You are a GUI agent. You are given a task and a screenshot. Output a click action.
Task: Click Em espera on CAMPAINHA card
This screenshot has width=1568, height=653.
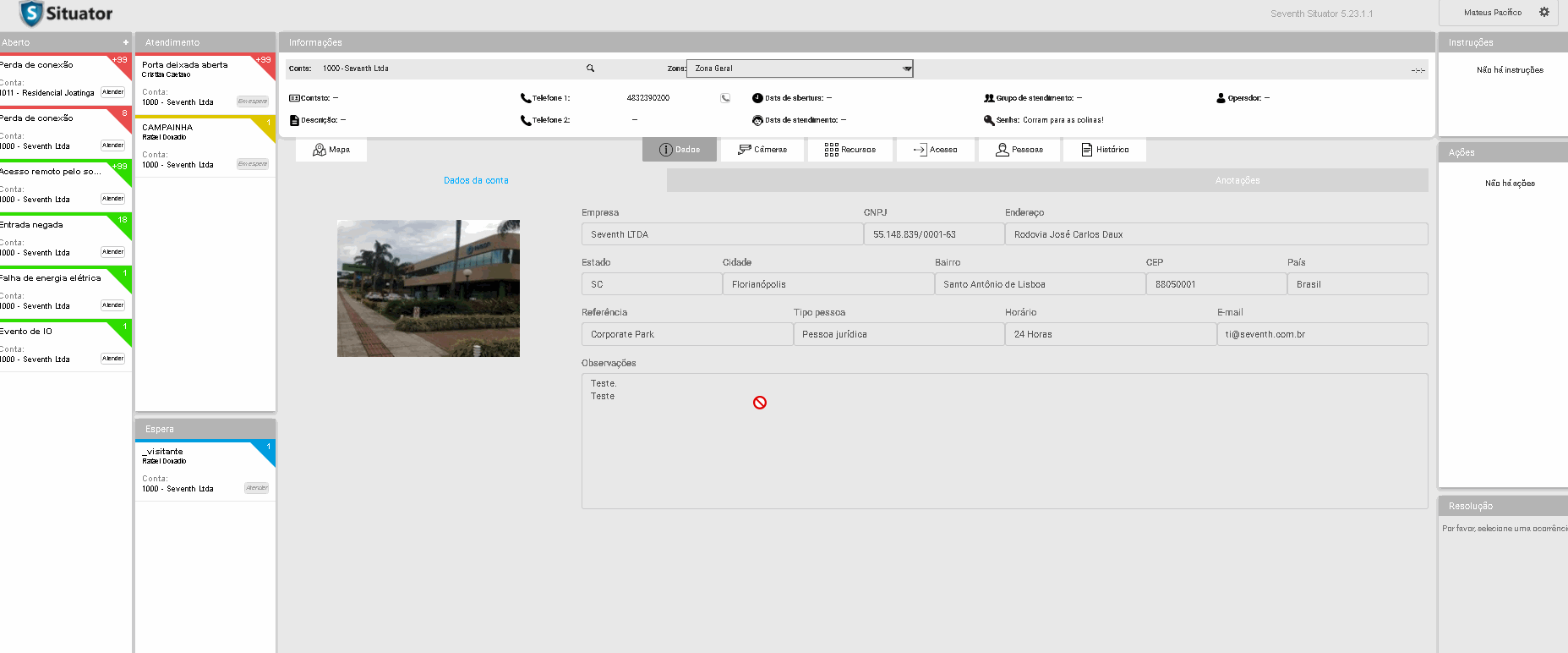(253, 164)
